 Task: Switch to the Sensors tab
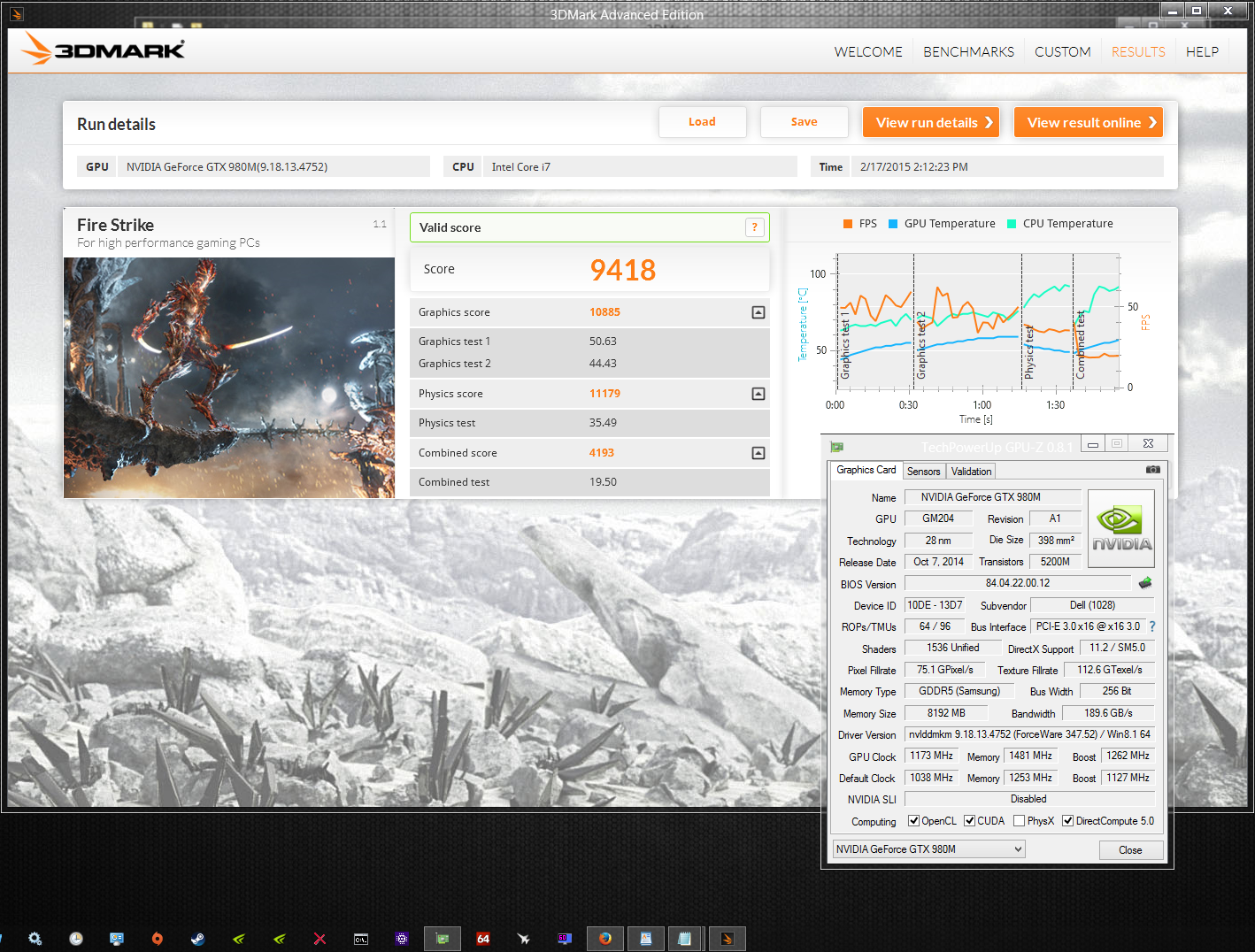point(923,472)
